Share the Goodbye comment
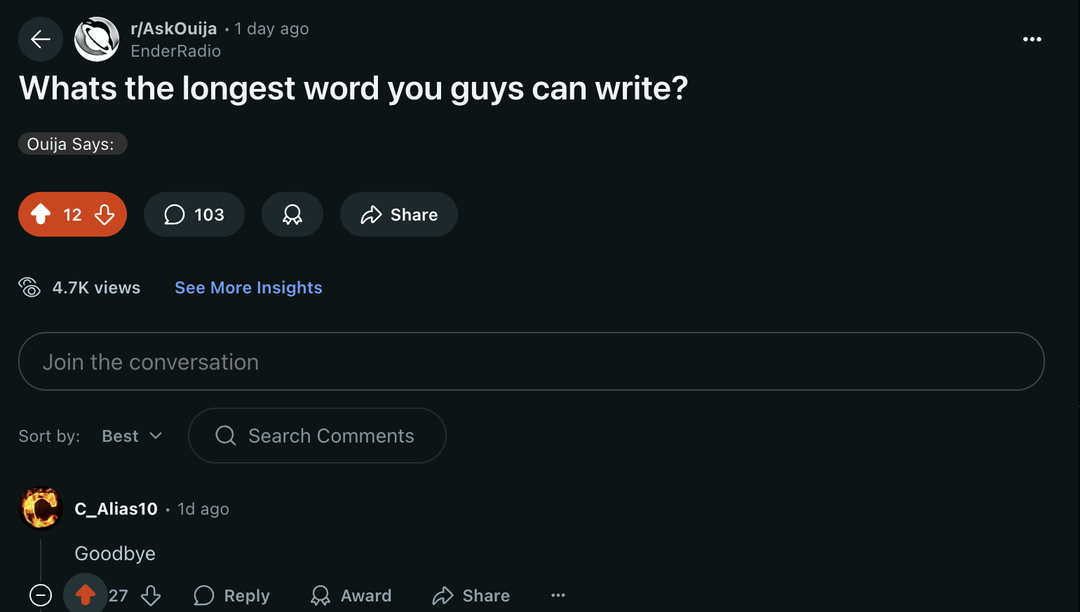Viewport: 1080px width, 612px height. pyautogui.click(x=471, y=595)
